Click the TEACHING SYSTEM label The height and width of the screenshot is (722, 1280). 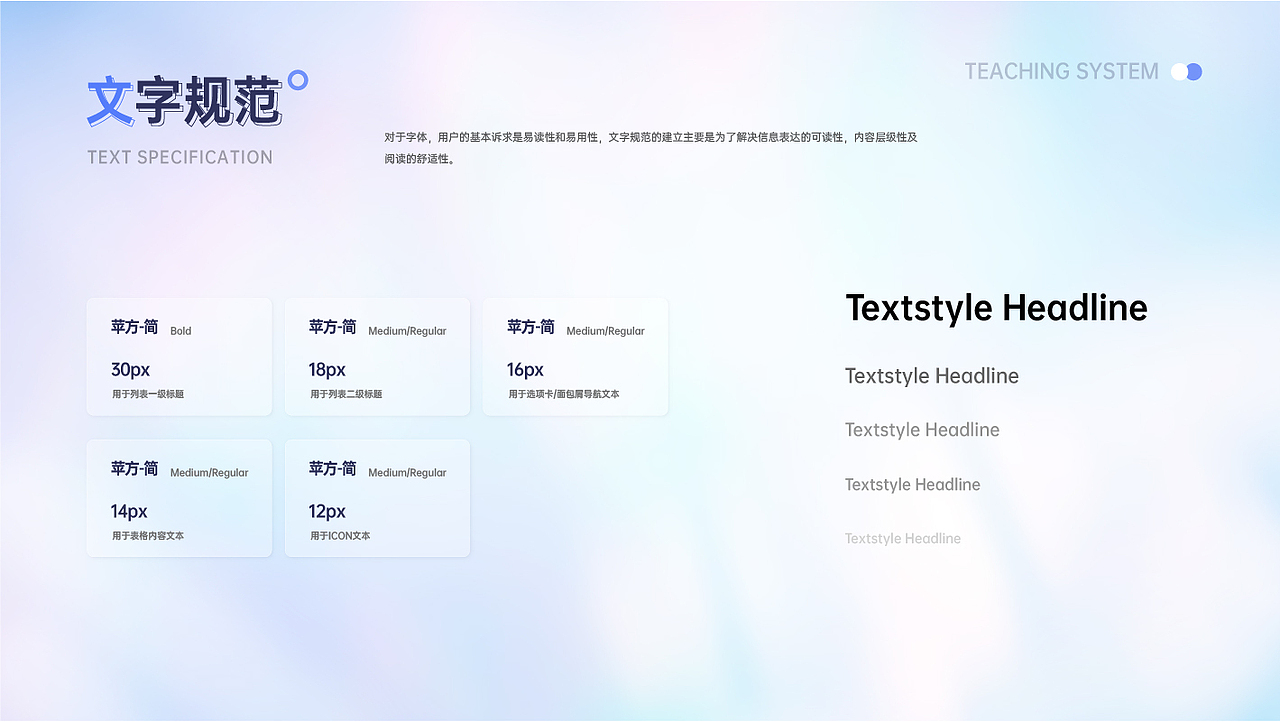tap(1061, 72)
